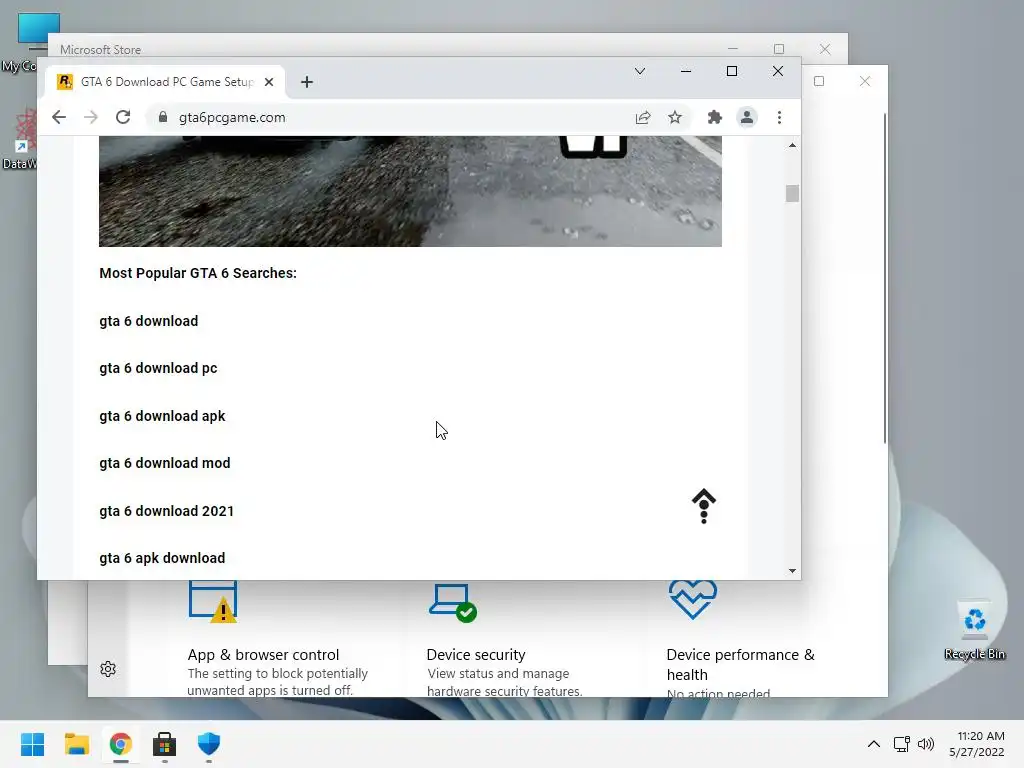Open File Explorer from taskbar
This screenshot has width=1024, height=768.
tap(76, 744)
